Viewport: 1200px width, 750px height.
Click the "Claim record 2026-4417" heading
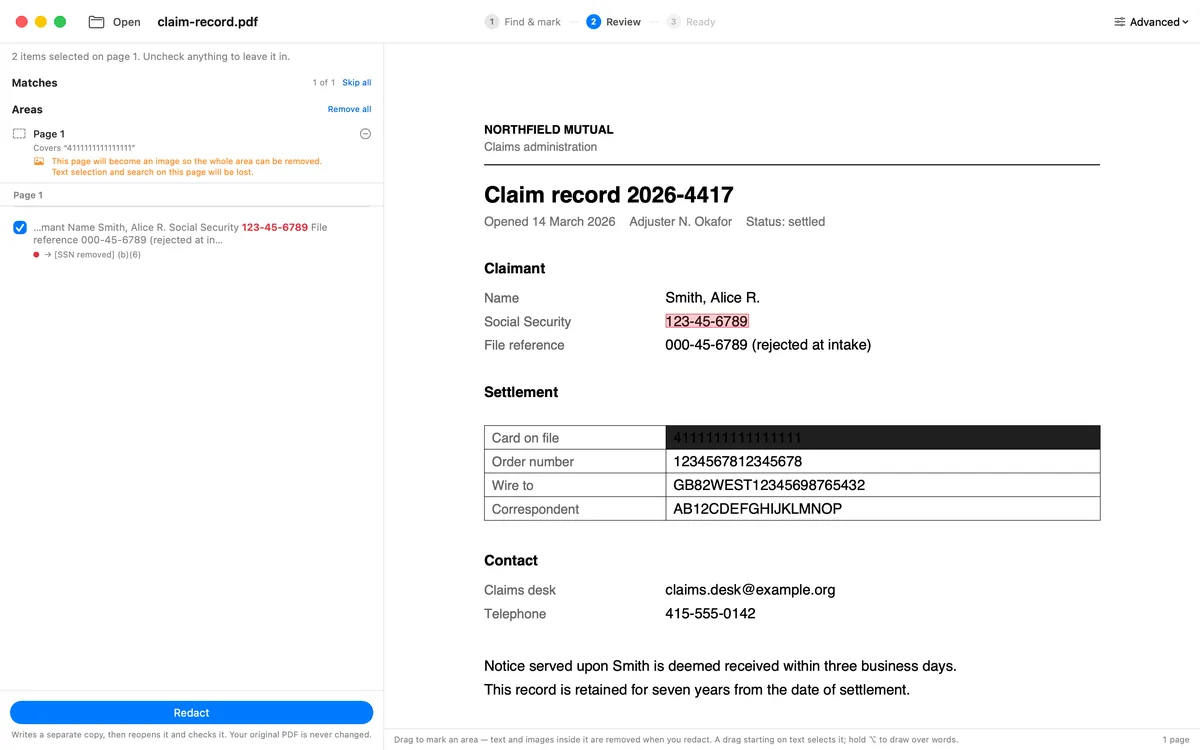[x=609, y=195]
